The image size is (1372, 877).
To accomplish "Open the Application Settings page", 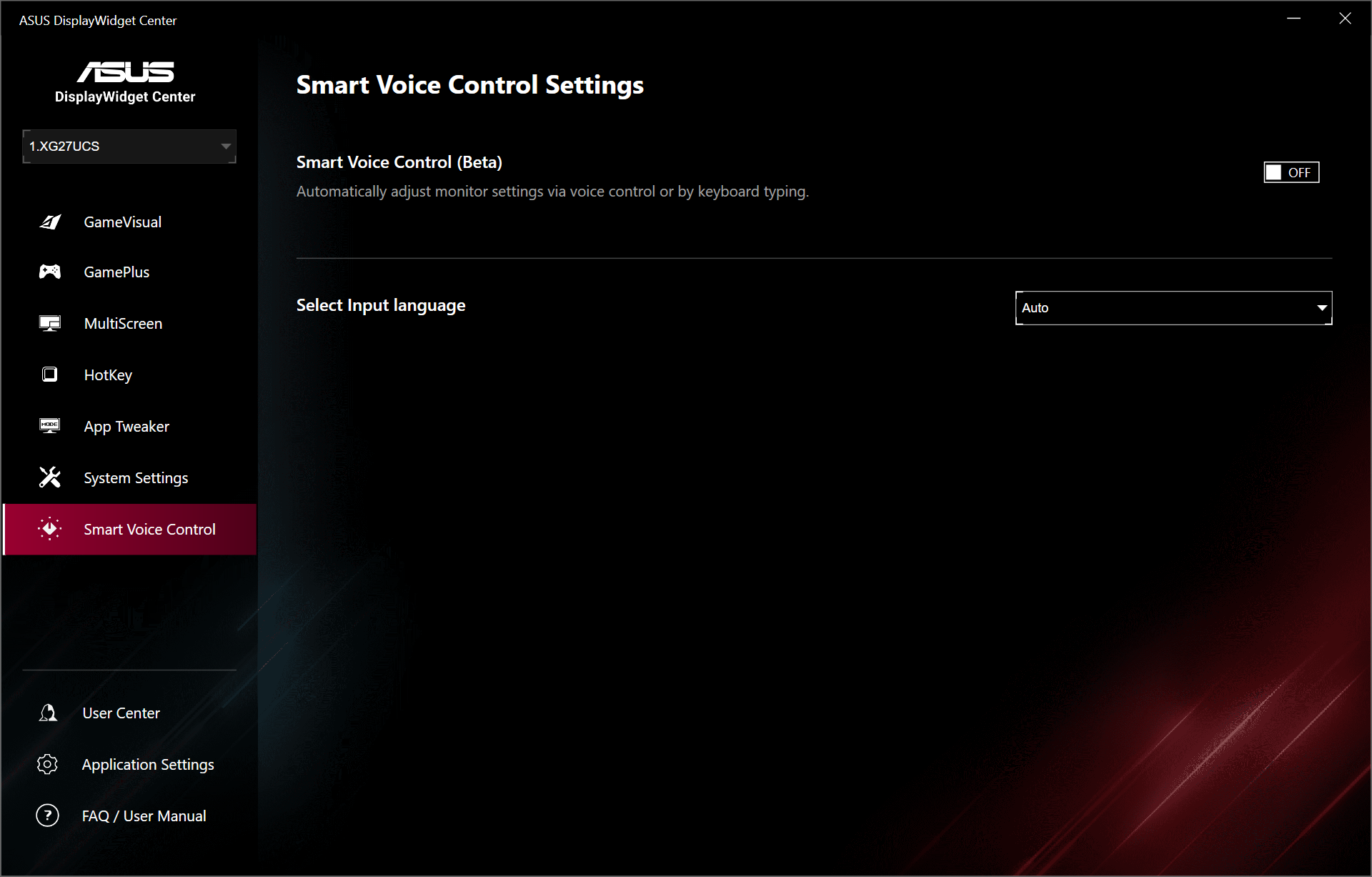I will [148, 764].
